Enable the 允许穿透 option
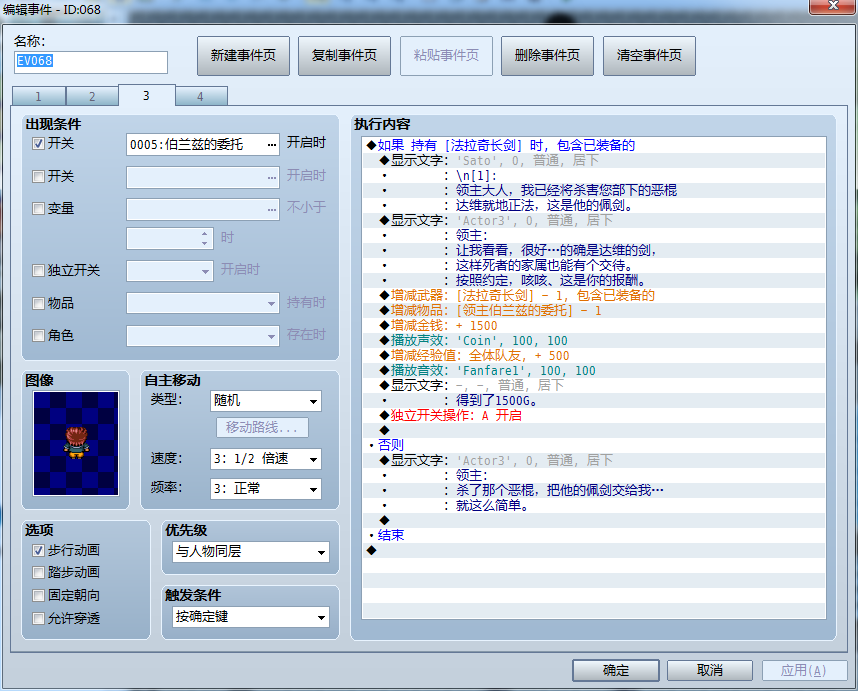This screenshot has width=858, height=691. pos(38,618)
